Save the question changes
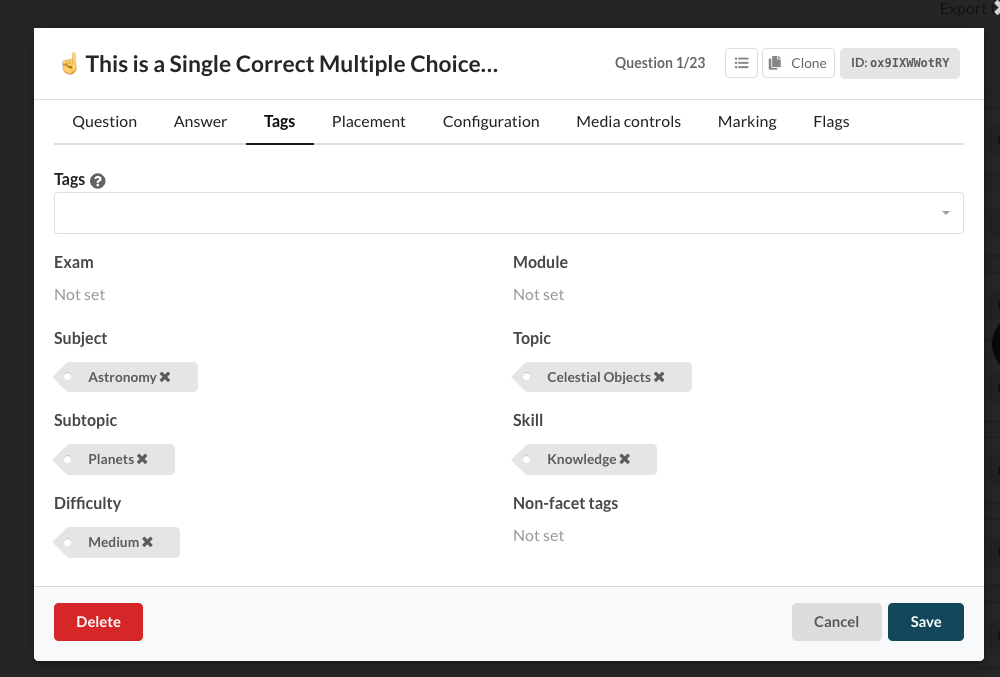 click(x=925, y=622)
